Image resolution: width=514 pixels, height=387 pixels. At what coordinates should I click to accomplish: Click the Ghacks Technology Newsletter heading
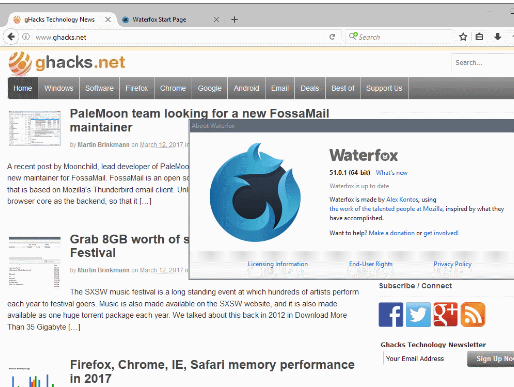[x=433, y=344]
